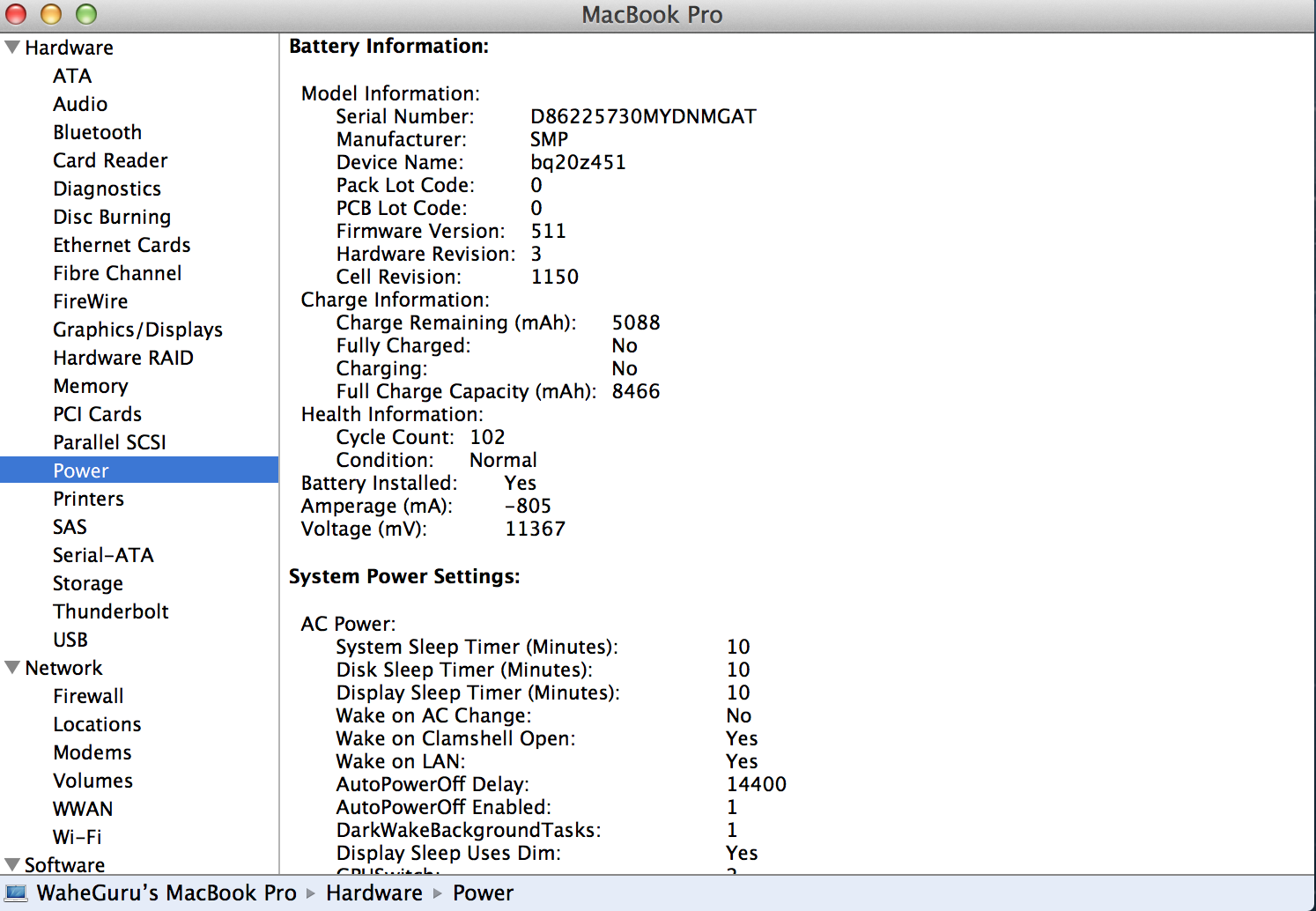This screenshot has height=911, width=1316.
Task: Click Amperage value -805
Action: pyautogui.click(x=528, y=506)
